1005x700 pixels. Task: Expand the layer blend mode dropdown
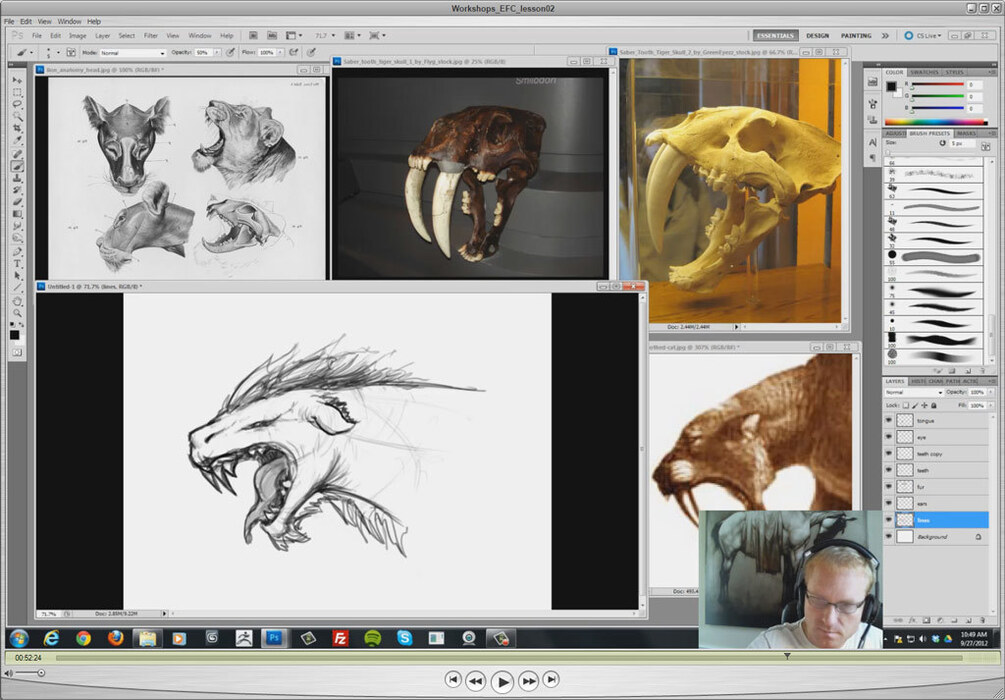(x=912, y=392)
